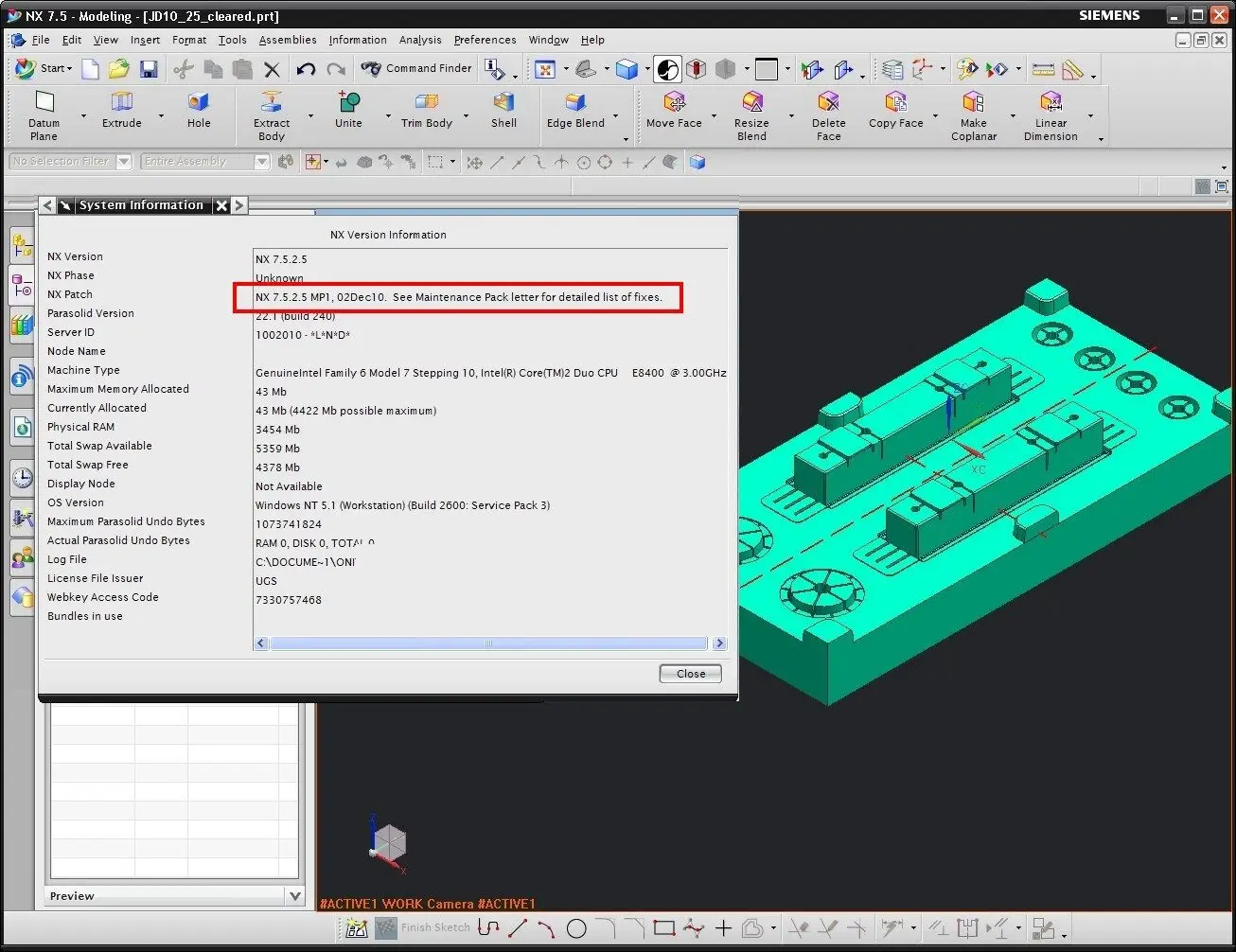Open the Extract Body dropdown arrow

click(x=311, y=116)
